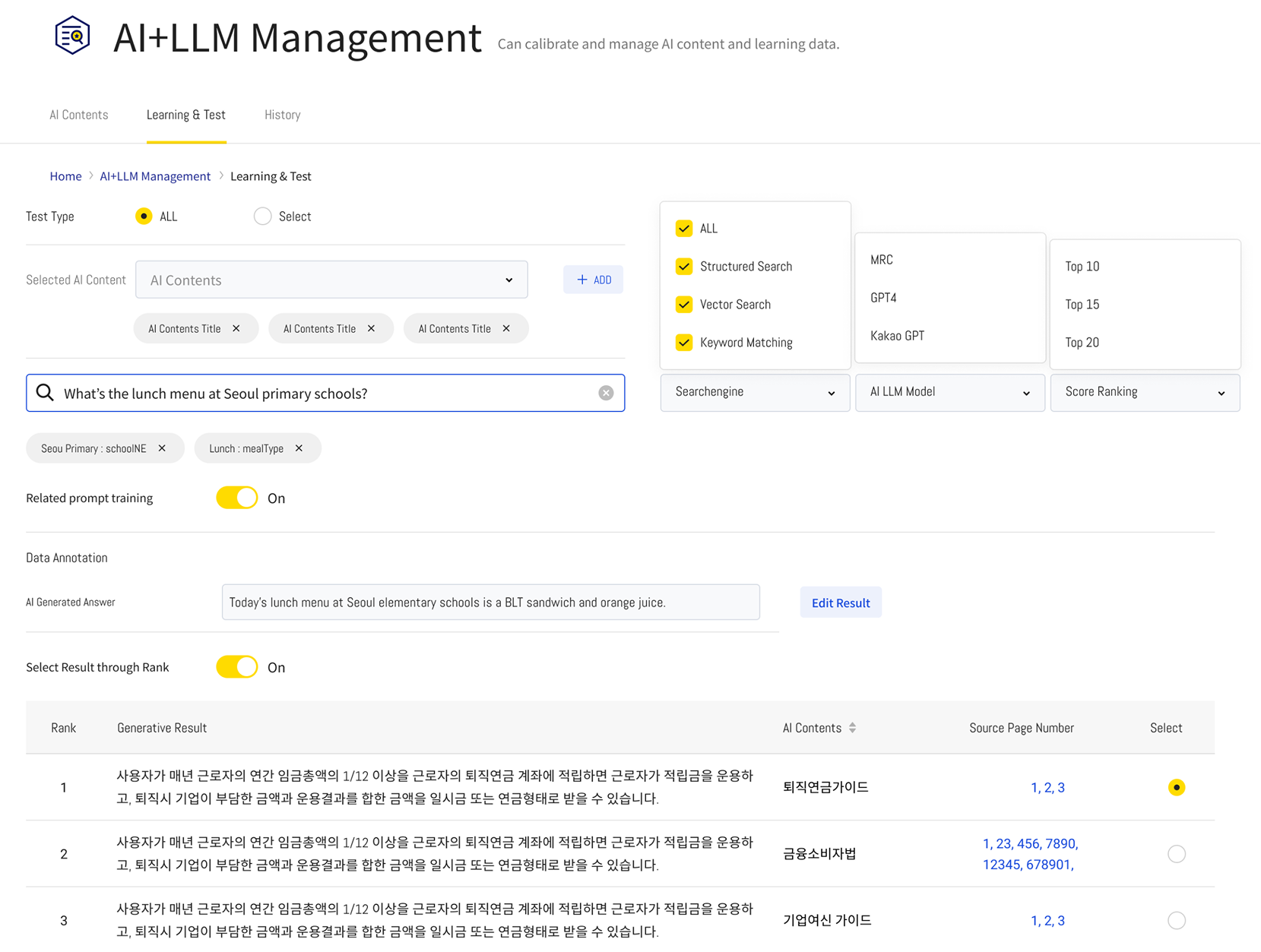Image resolution: width=1261 pixels, height=952 pixels.
Task: Open the Learning & Test tab
Action: [x=186, y=115]
